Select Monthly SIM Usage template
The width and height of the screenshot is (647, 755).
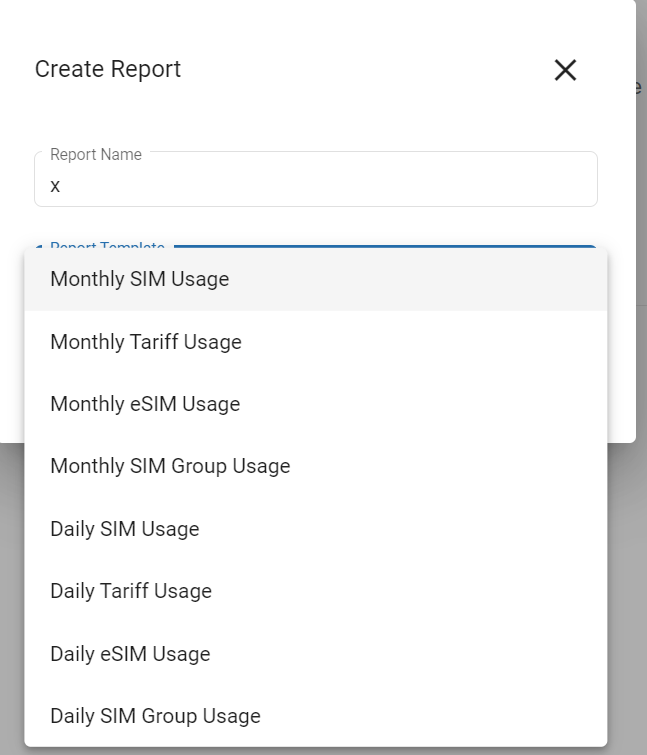(x=139, y=280)
